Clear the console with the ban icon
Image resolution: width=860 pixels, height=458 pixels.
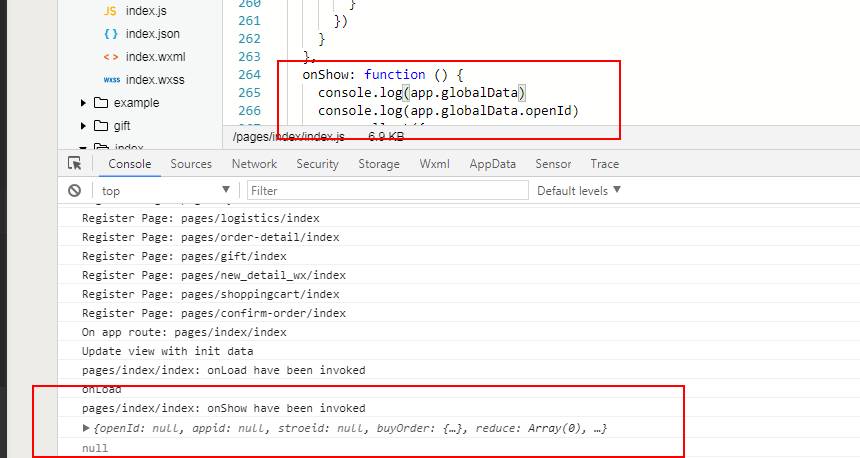(75, 190)
